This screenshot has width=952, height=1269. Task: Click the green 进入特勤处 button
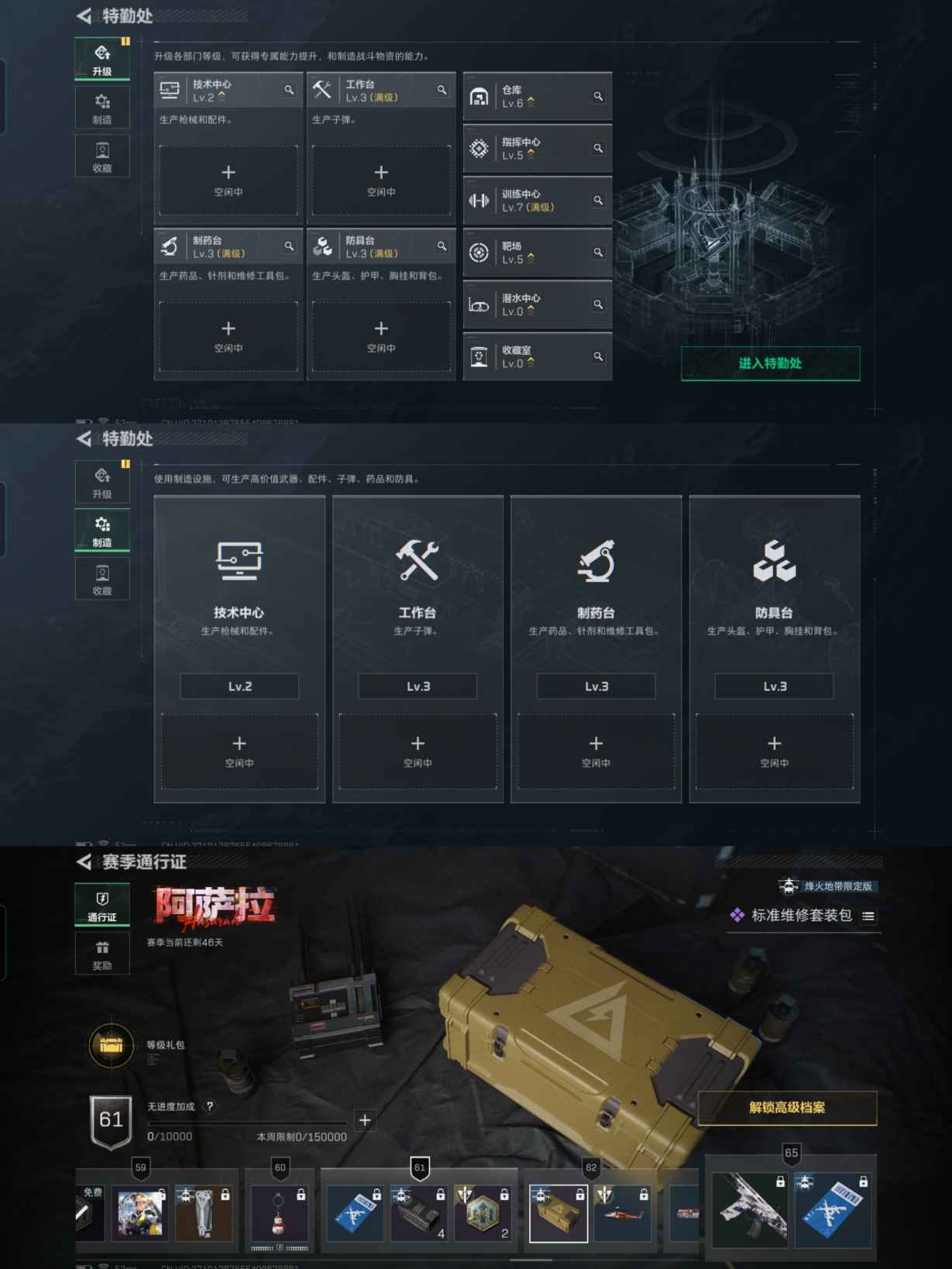pyautogui.click(x=770, y=363)
